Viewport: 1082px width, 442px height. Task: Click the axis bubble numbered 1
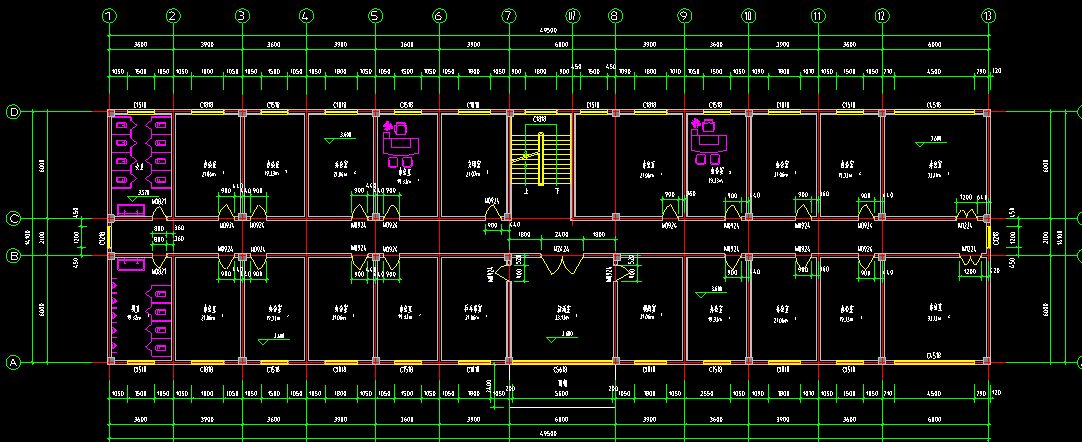tap(109, 15)
